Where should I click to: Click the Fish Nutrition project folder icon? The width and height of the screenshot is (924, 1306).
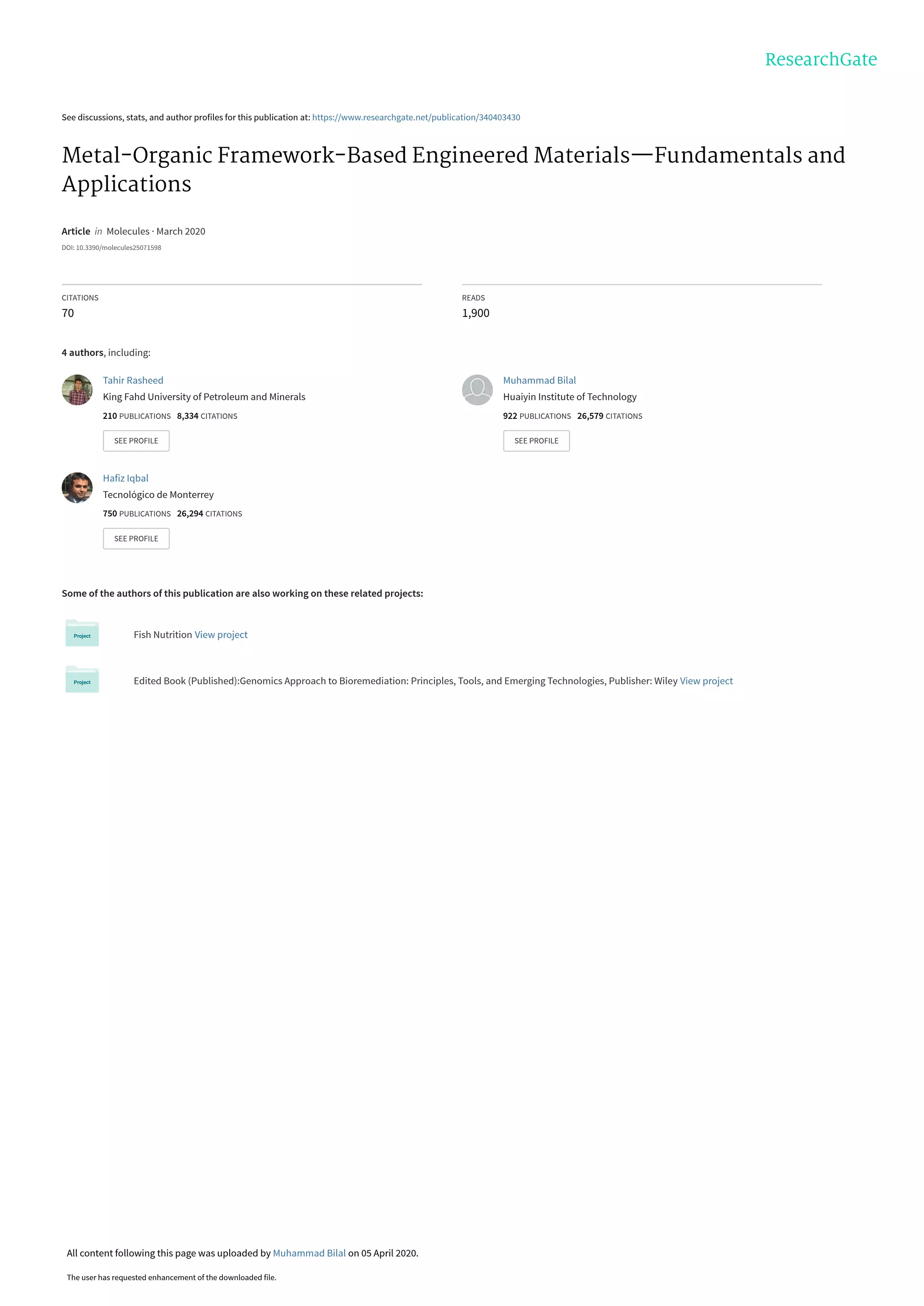point(82,633)
